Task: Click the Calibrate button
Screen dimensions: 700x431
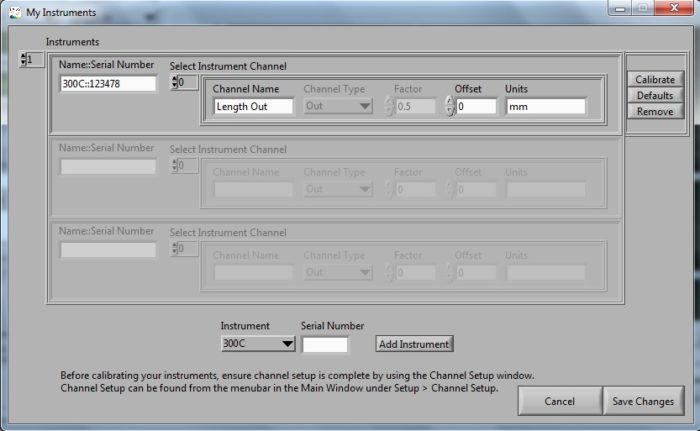Action: click(x=655, y=80)
